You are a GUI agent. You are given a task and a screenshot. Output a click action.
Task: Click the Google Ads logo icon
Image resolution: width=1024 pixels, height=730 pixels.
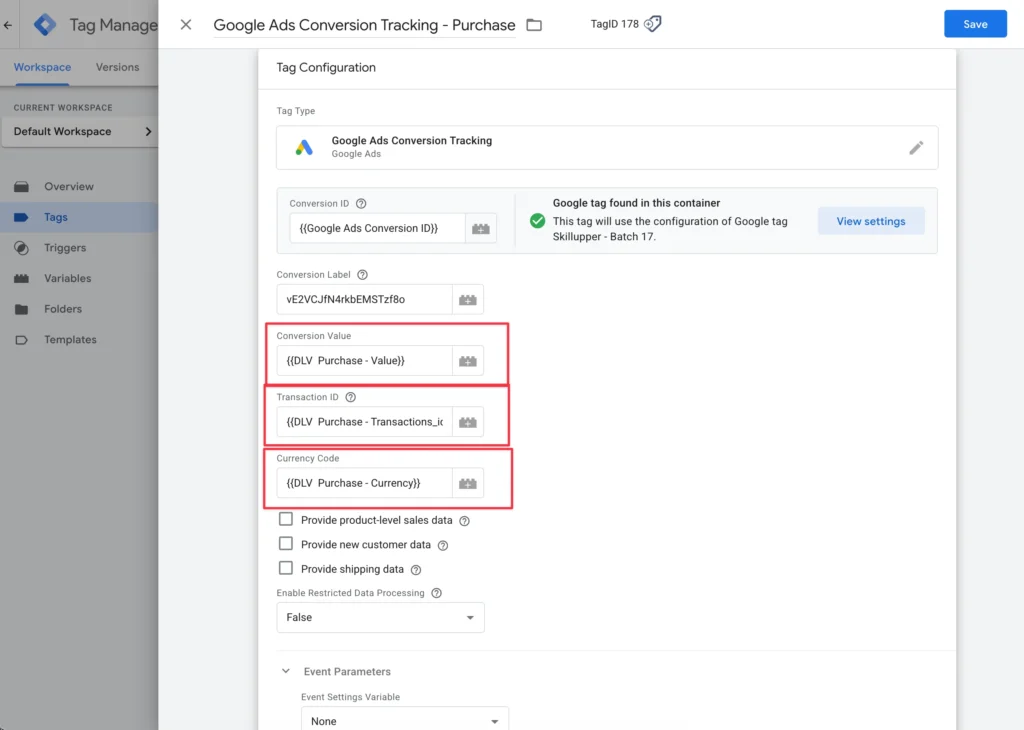tap(304, 148)
